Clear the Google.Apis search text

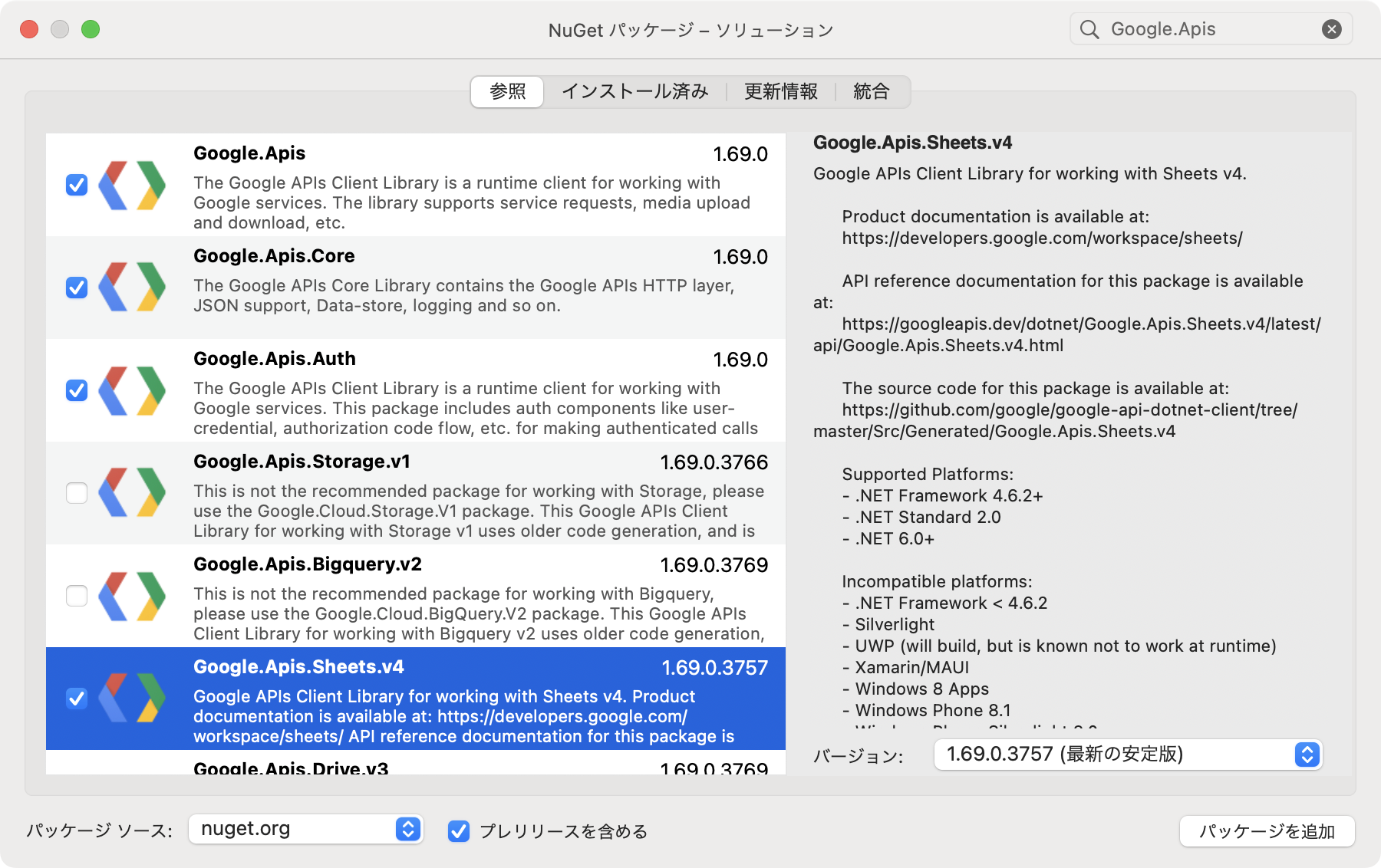tap(1332, 29)
